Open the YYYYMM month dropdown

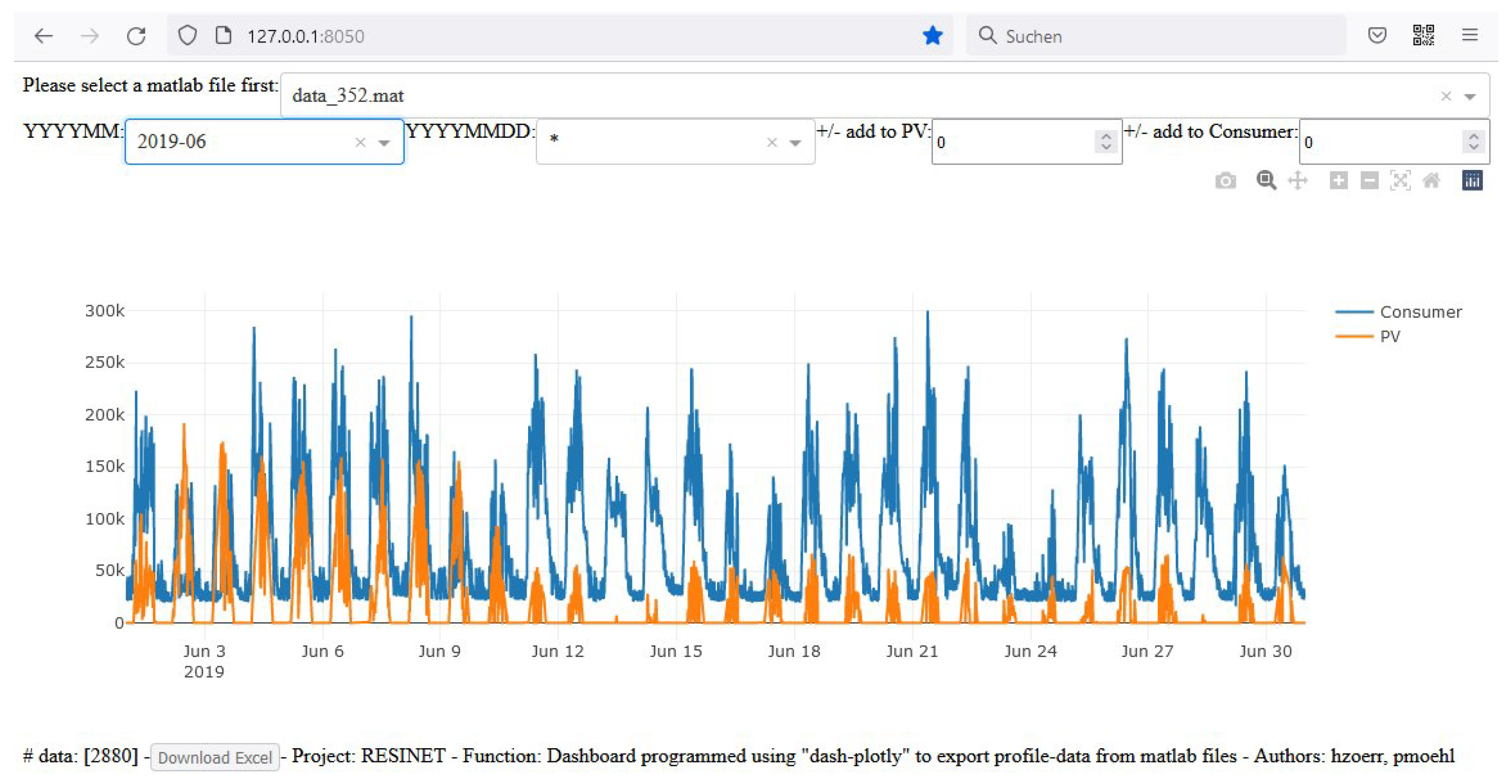click(384, 143)
